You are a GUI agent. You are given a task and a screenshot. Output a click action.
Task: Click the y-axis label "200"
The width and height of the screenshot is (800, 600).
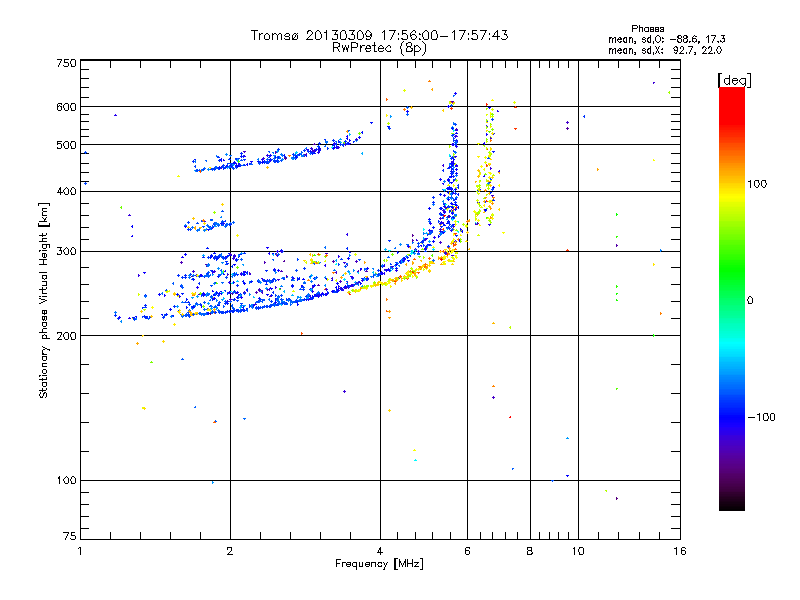(x=66, y=336)
